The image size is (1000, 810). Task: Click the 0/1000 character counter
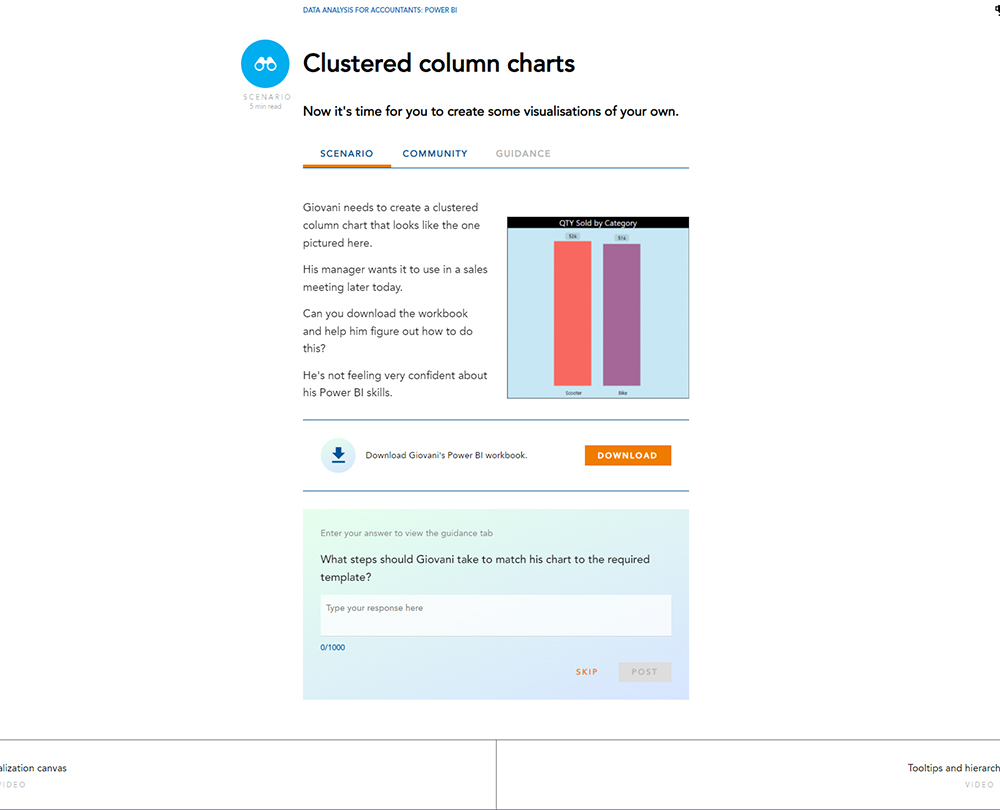tap(333, 648)
